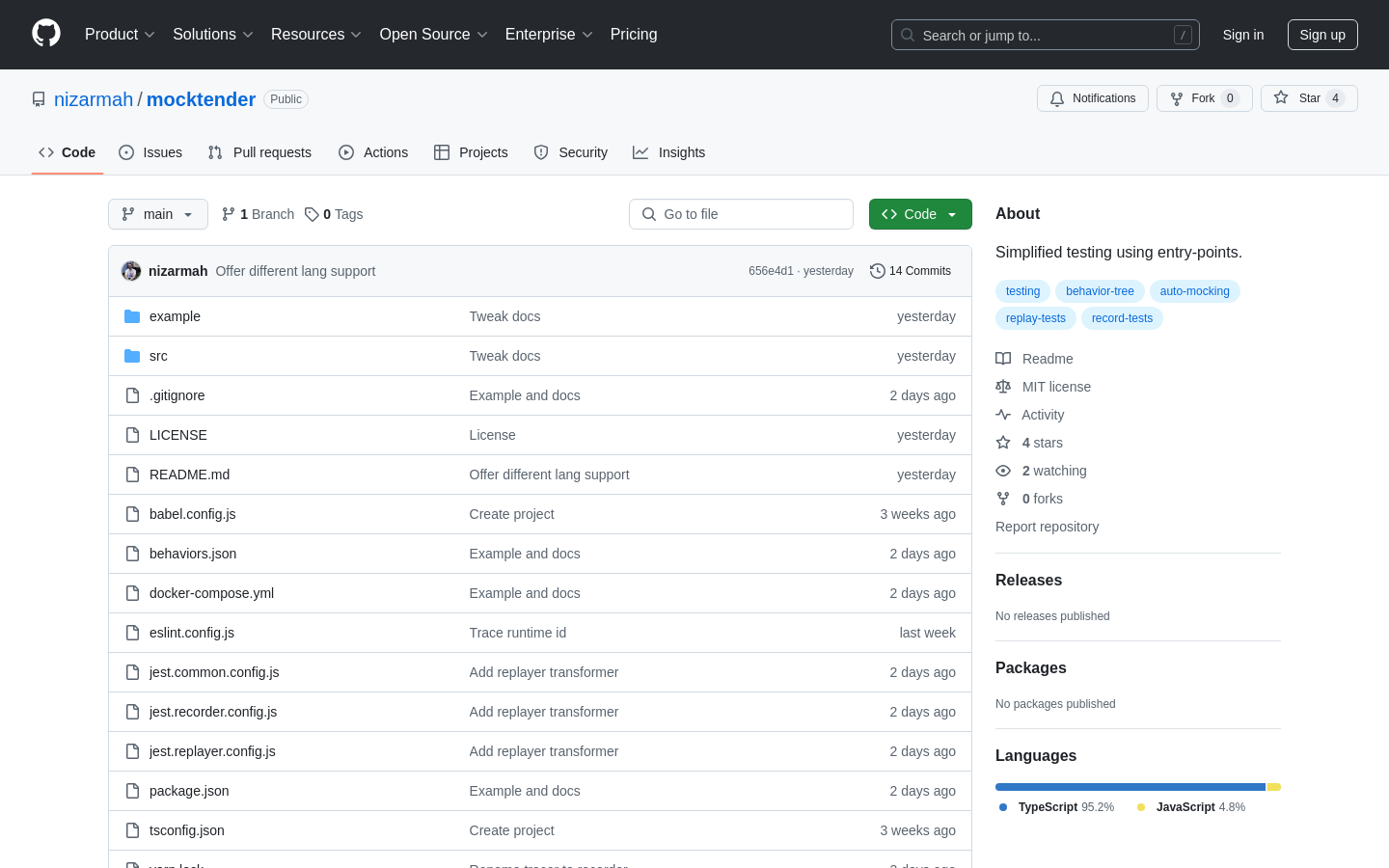Click the MIT license scale icon
The image size is (1389, 868).
click(1003, 387)
